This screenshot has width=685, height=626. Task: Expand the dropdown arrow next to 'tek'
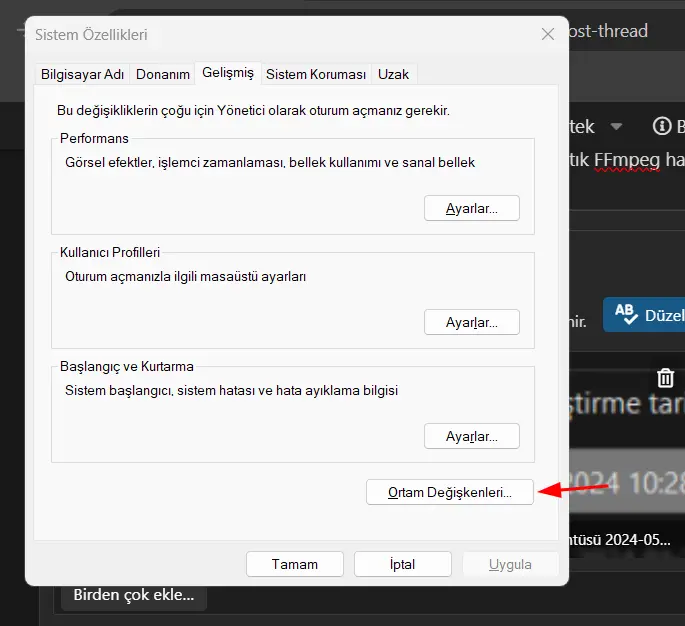616,127
